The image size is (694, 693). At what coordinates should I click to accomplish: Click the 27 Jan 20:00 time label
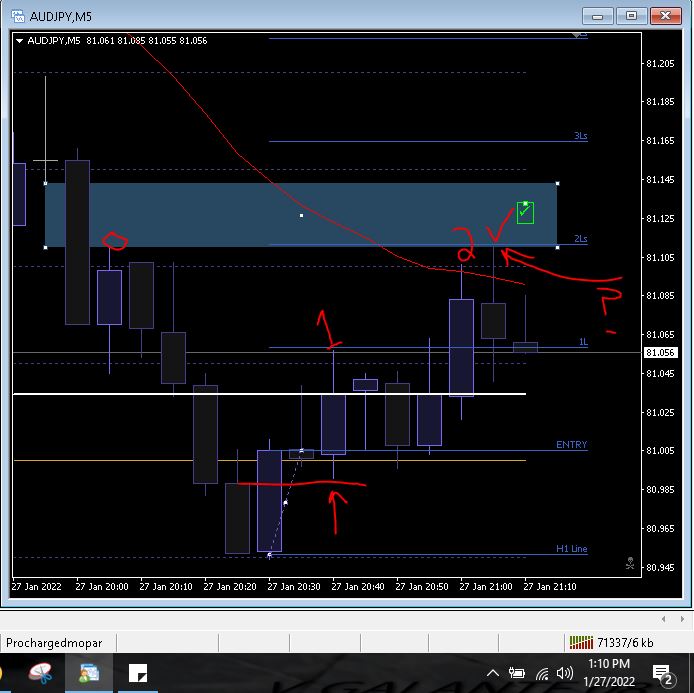pyautogui.click(x=102, y=586)
